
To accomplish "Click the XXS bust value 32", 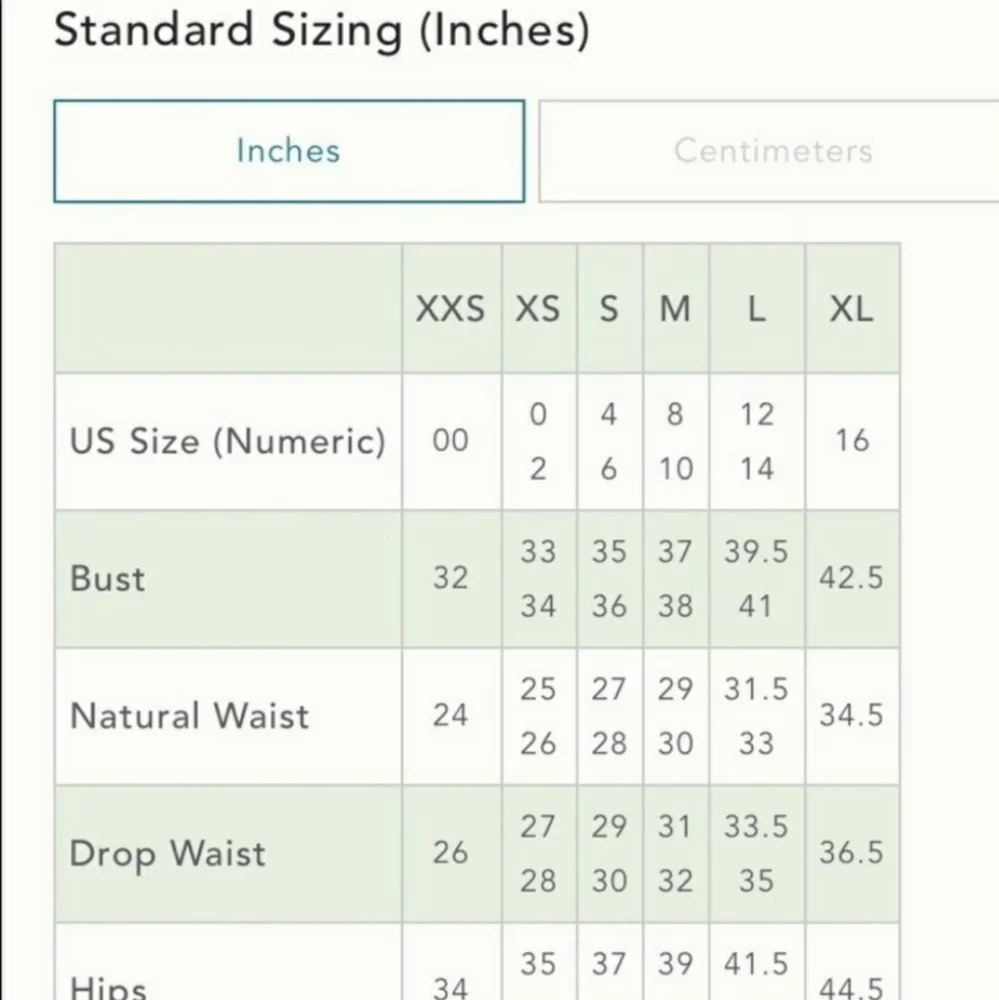I will point(450,579).
